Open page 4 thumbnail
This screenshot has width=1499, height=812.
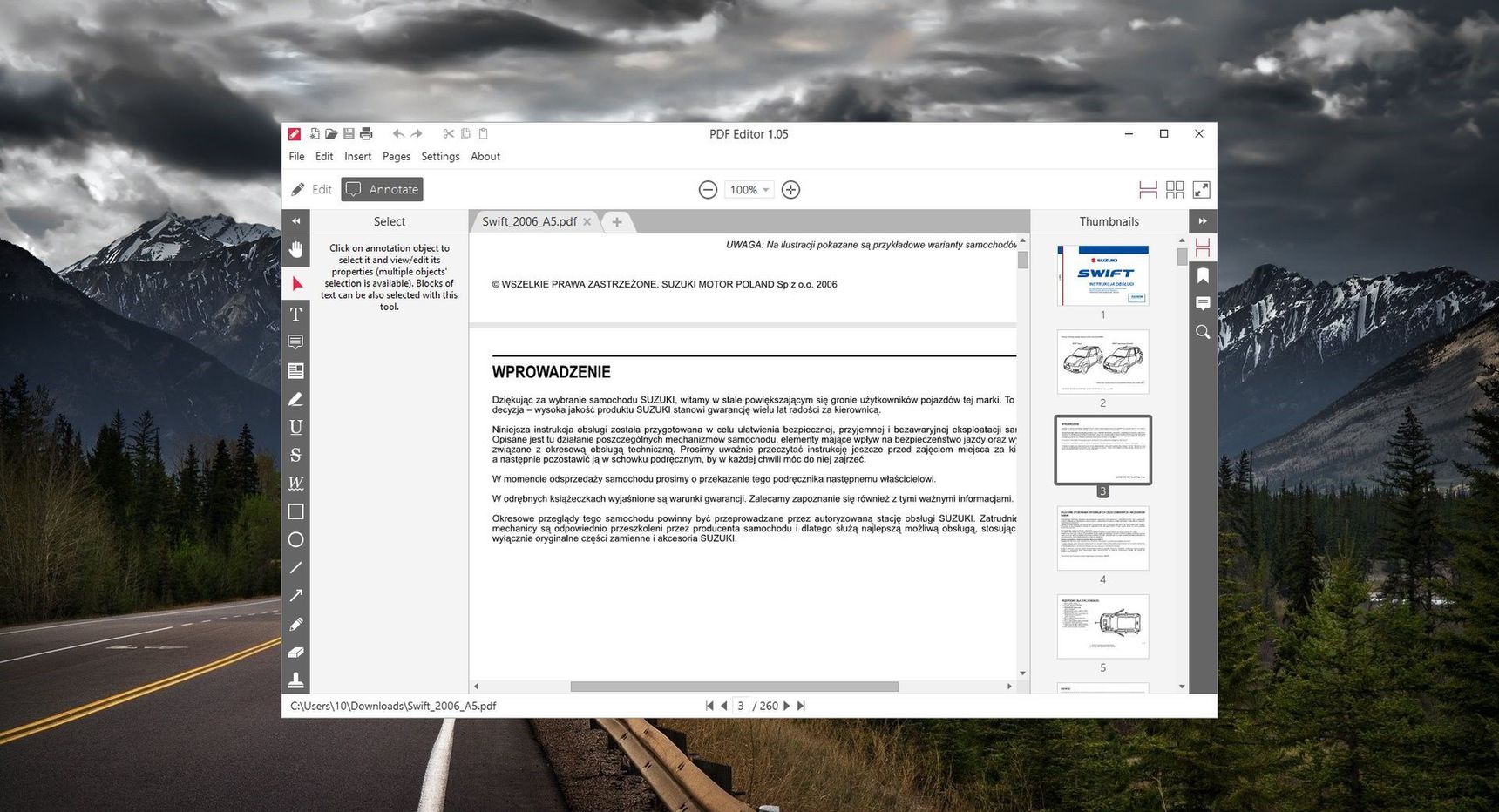pyautogui.click(x=1103, y=538)
